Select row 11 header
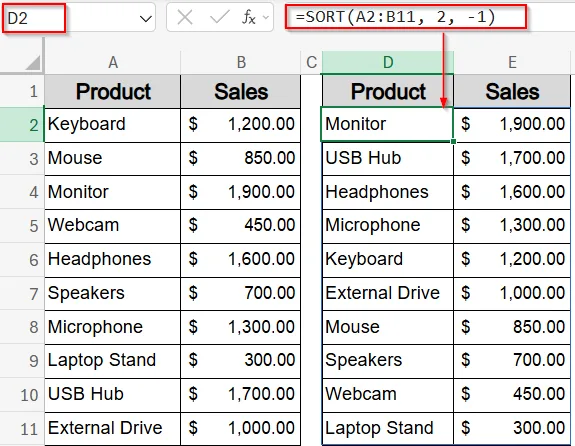Screen dimensions: 575x446 22,429
